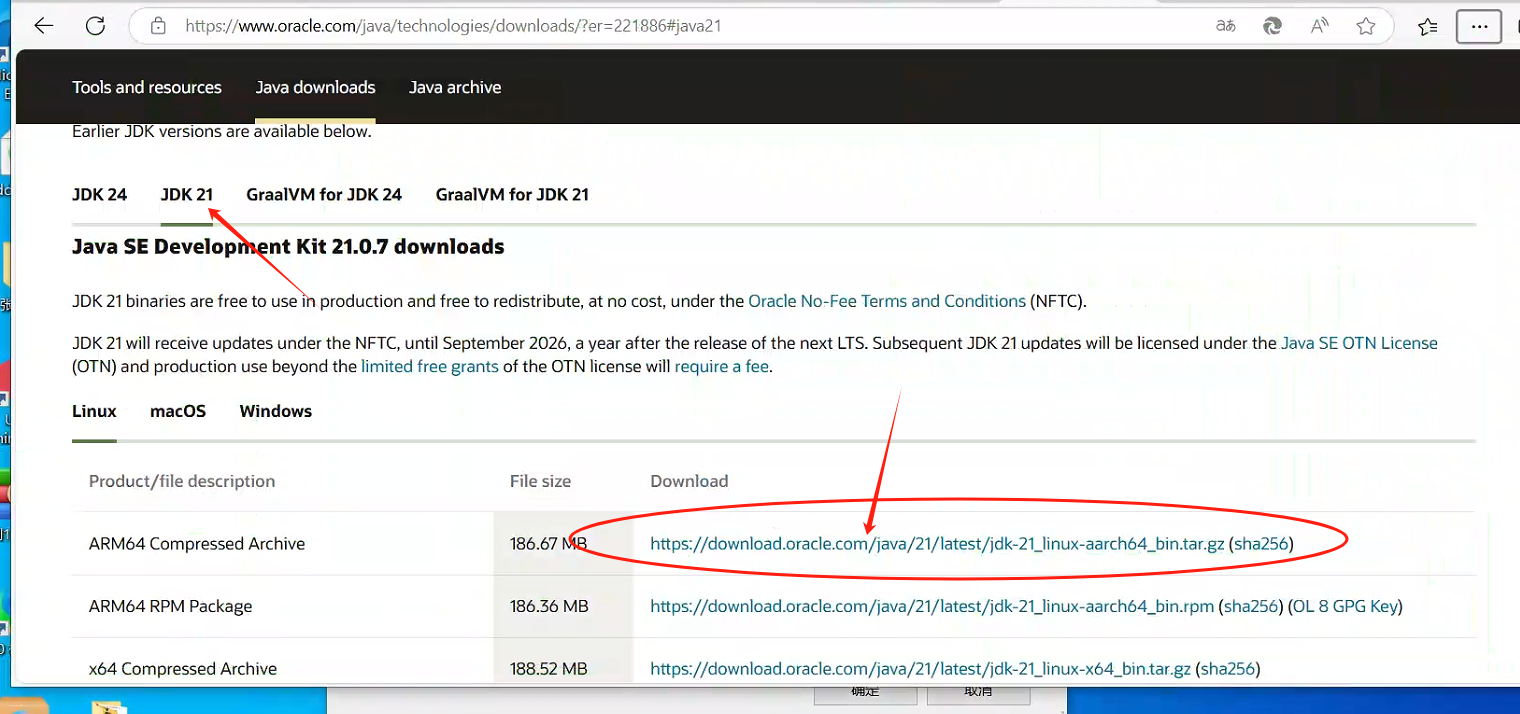Viewport: 1520px width, 714px height.
Task: Follow the limited free grants link
Action: click(x=430, y=366)
